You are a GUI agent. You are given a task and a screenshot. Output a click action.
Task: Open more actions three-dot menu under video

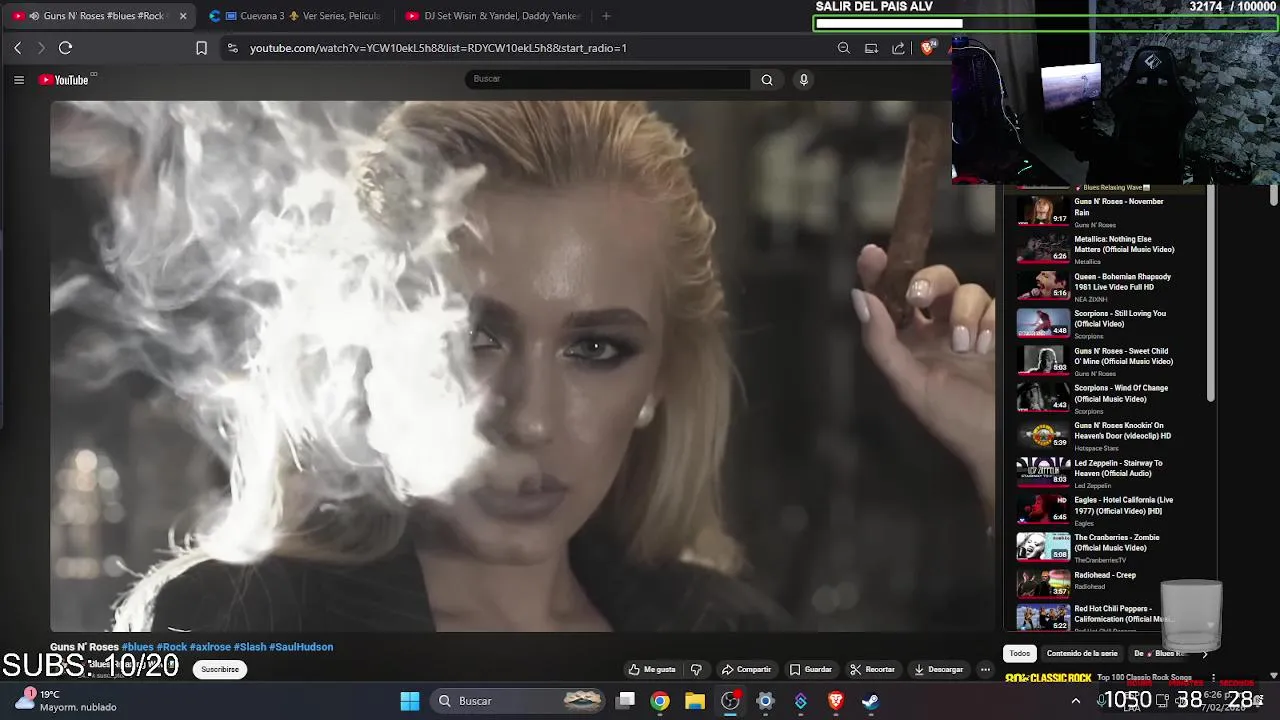985,669
